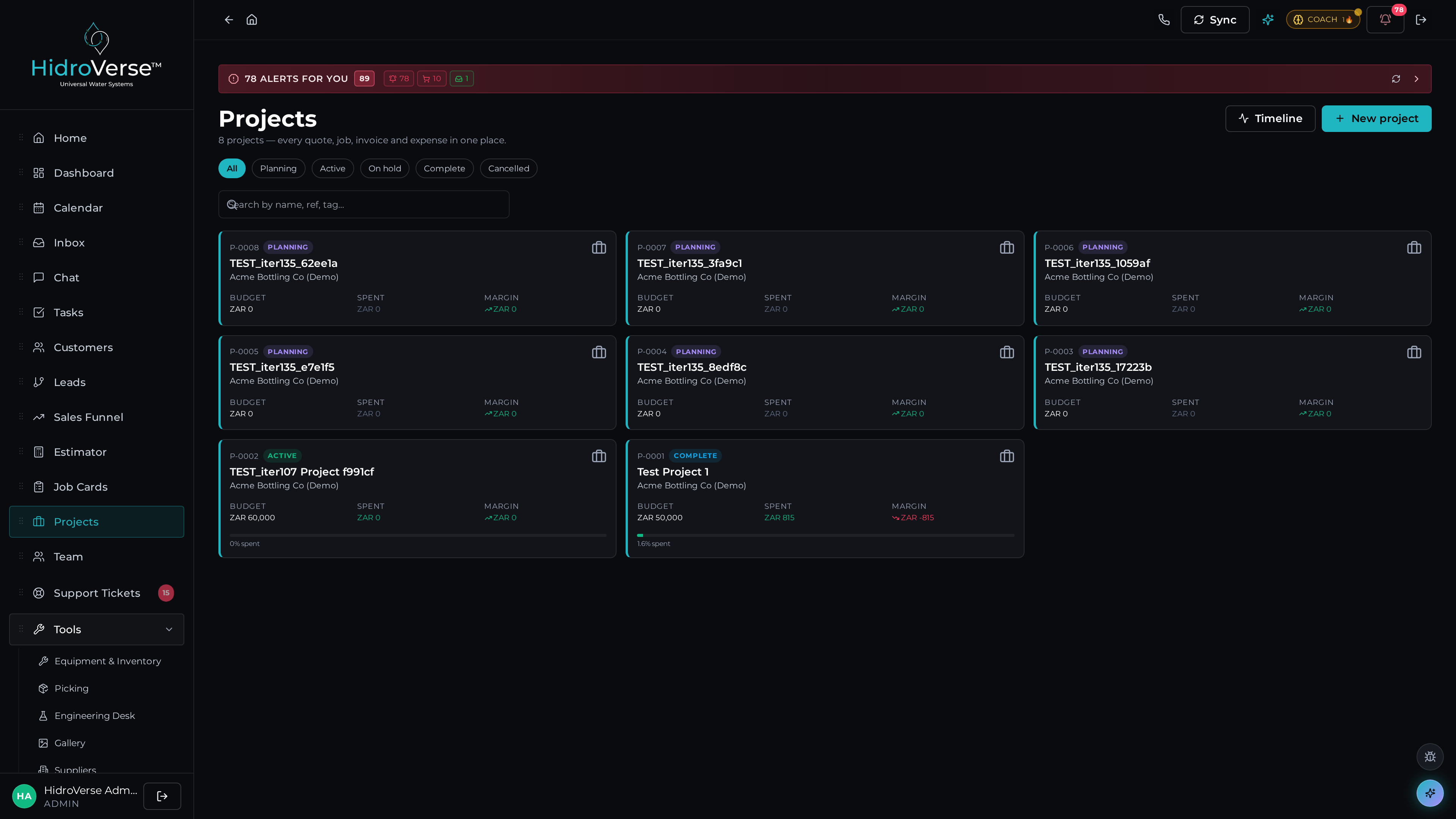Filter alerts by the 10 cart badge
This screenshot has width=1456, height=819.
(432, 78)
